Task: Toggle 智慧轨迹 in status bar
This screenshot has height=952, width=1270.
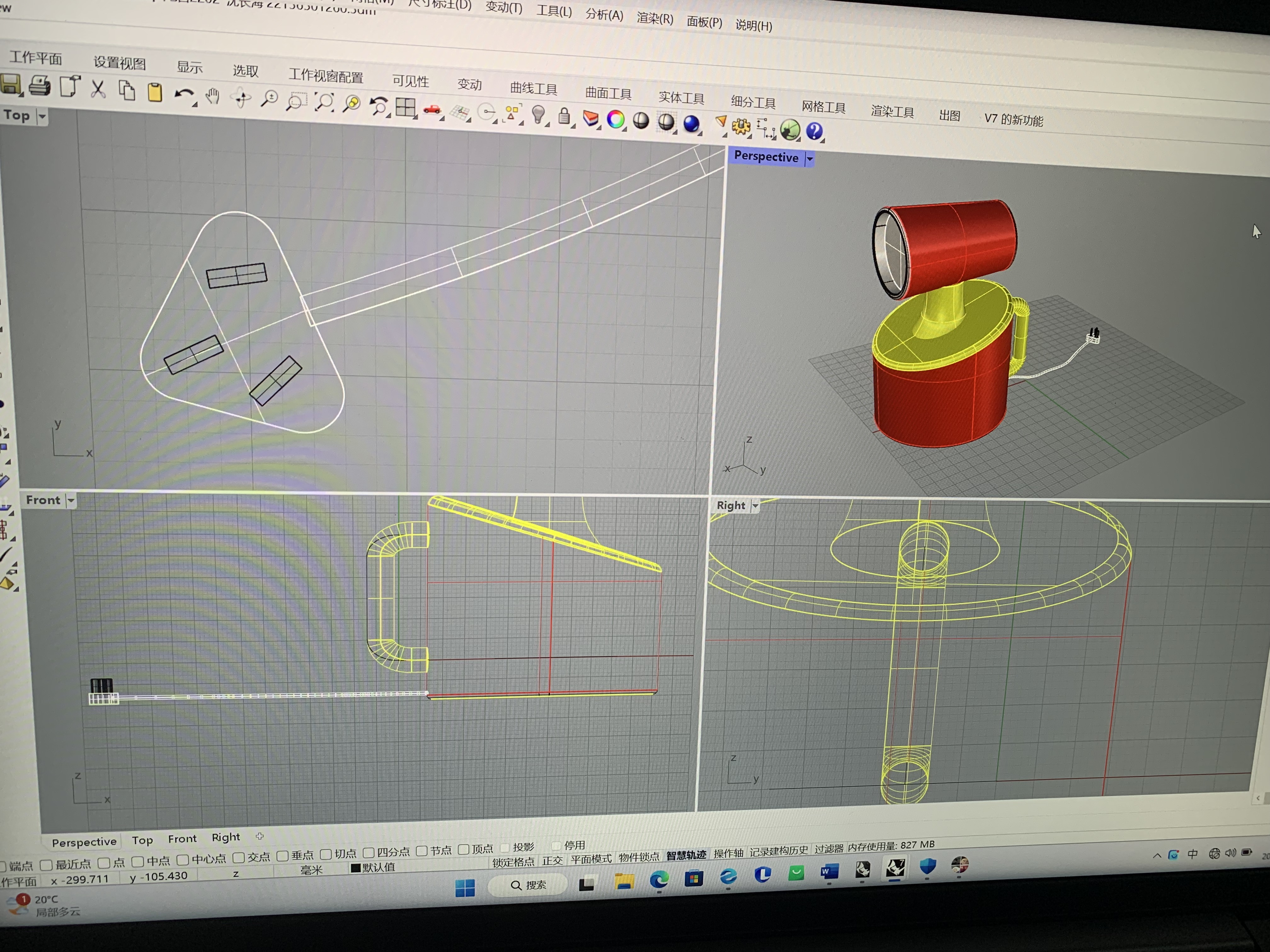Action: click(686, 855)
